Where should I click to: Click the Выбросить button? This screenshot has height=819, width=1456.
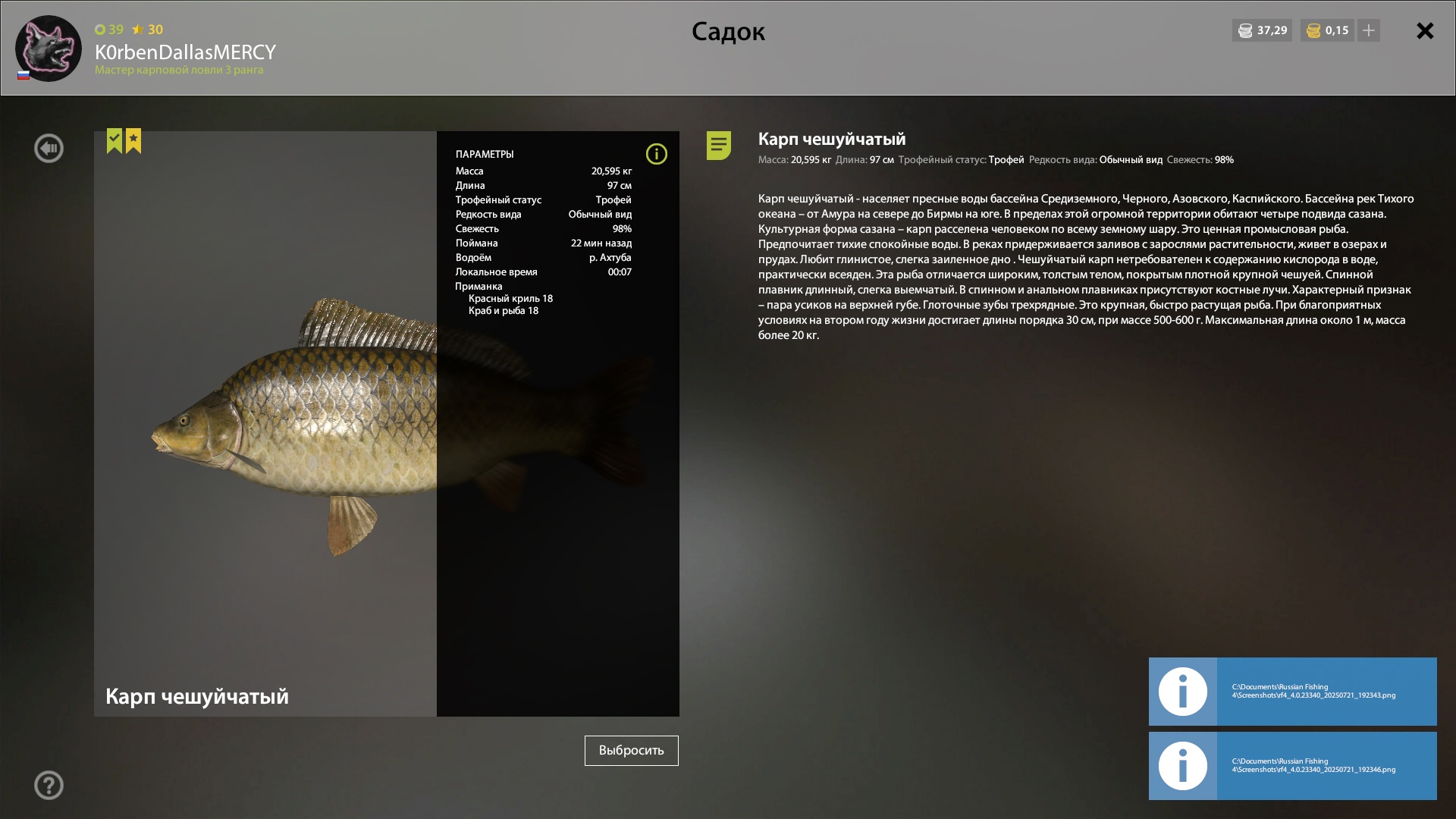pyautogui.click(x=632, y=751)
